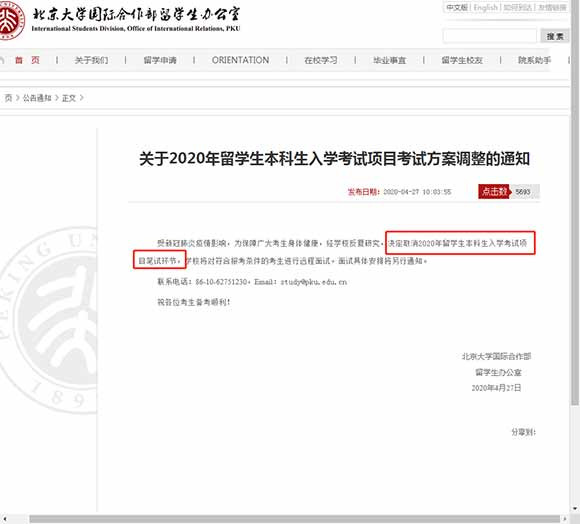The width and height of the screenshot is (580, 524).
Task: Go to 公告通知 in the breadcrumb
Action: [x=37, y=98]
